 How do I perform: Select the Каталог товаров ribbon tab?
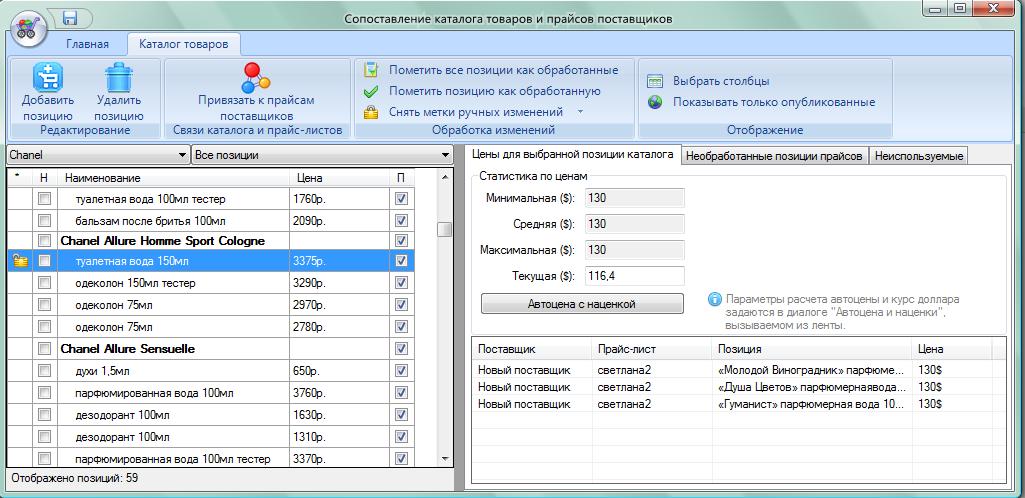coord(184,44)
